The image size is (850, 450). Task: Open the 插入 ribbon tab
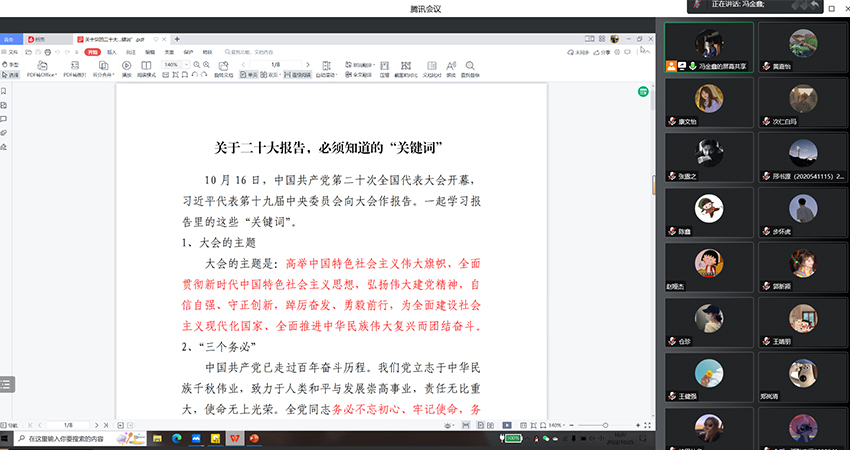pyautogui.click(x=112, y=51)
